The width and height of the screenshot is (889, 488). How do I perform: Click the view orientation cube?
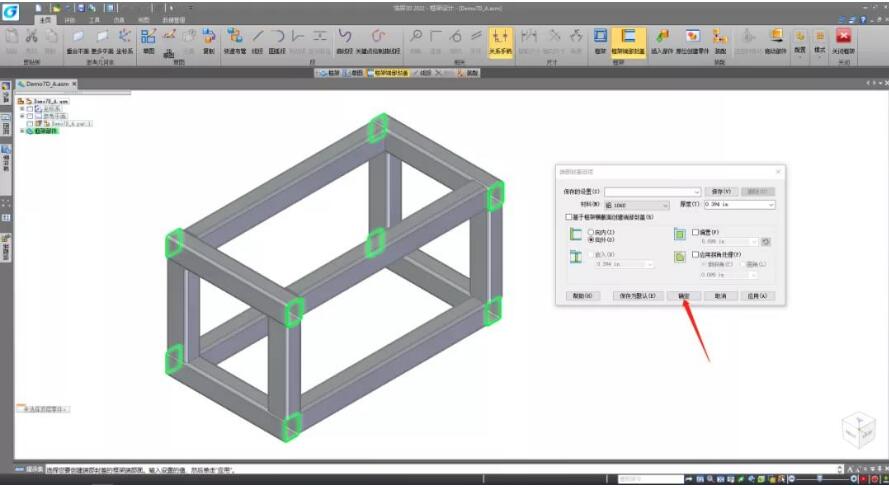pyautogui.click(x=859, y=430)
